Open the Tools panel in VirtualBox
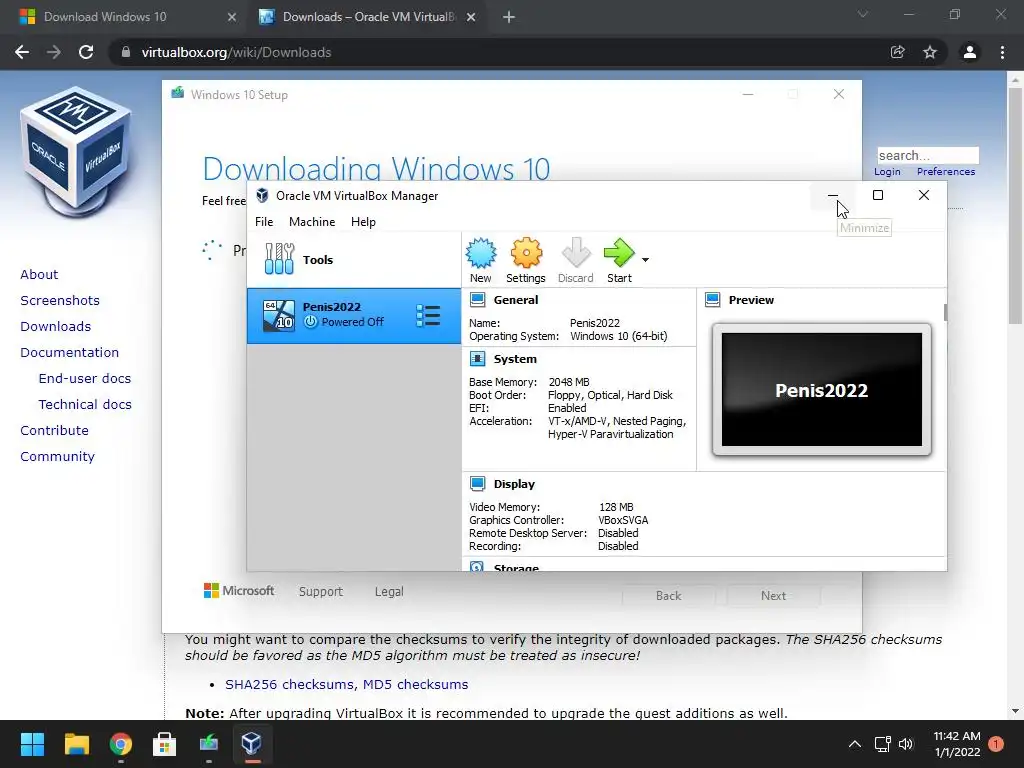This screenshot has width=1024, height=768. 353,259
